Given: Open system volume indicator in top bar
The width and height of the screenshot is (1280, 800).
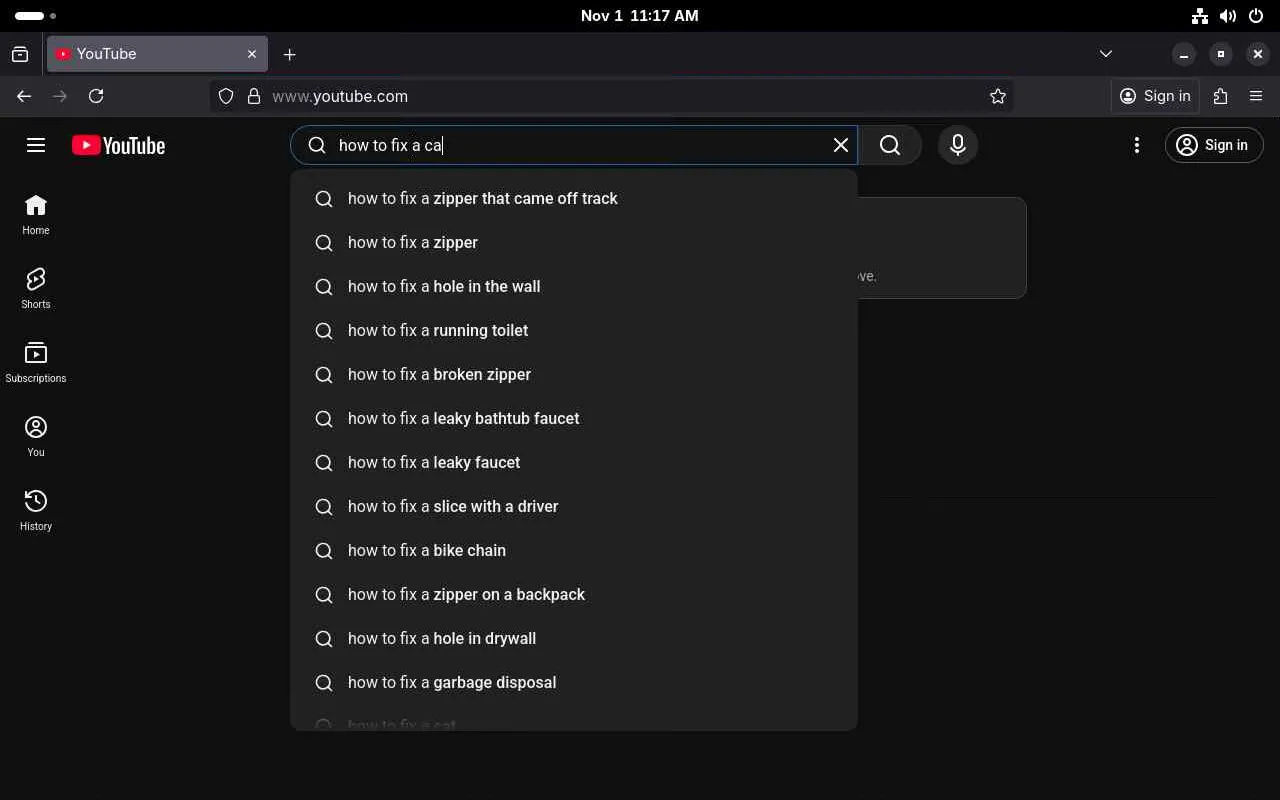Looking at the screenshot, I should tap(1228, 16).
